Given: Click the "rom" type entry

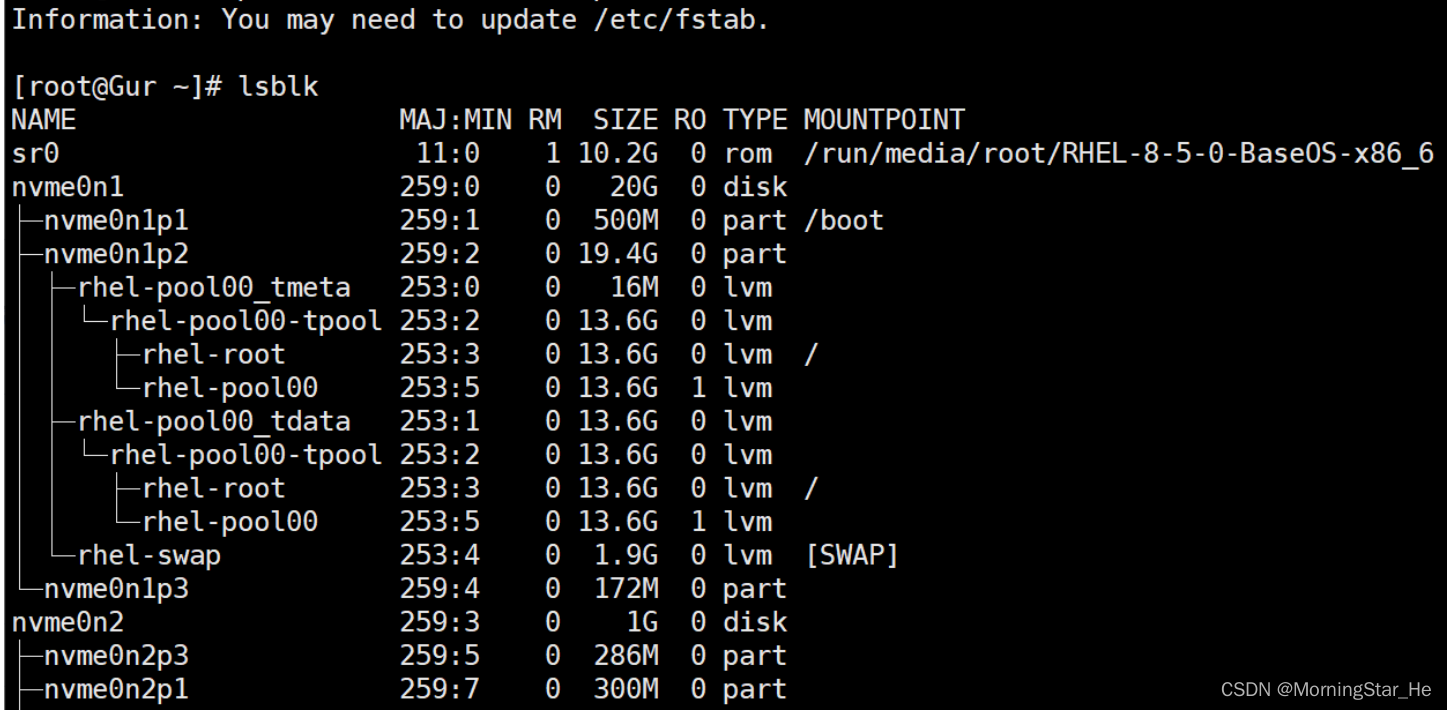Looking at the screenshot, I should pos(746,154).
